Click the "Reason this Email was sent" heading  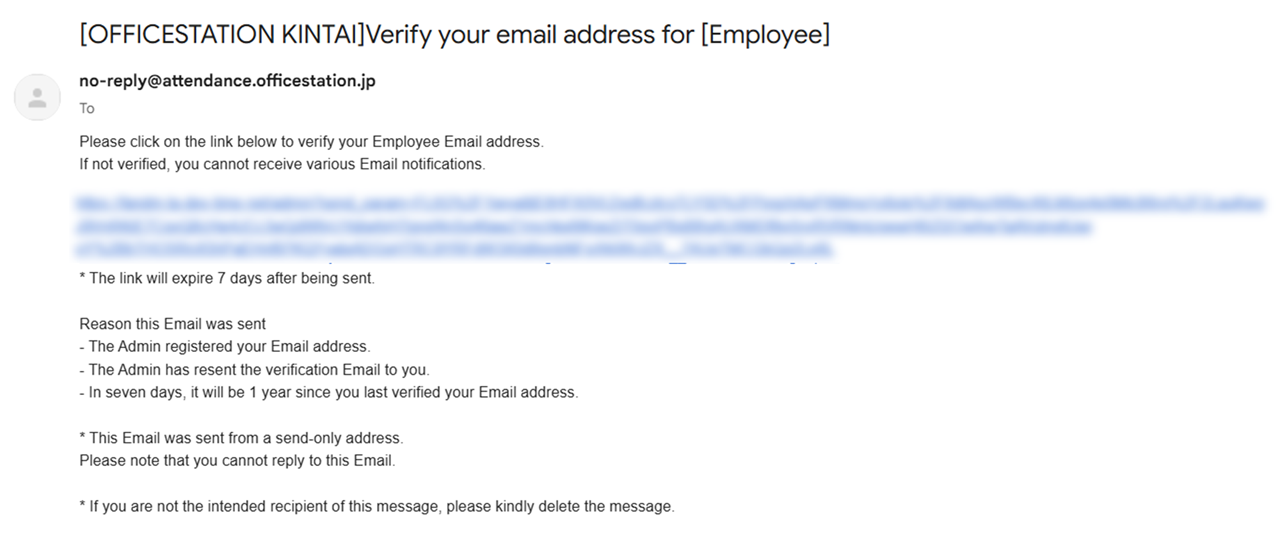click(172, 324)
